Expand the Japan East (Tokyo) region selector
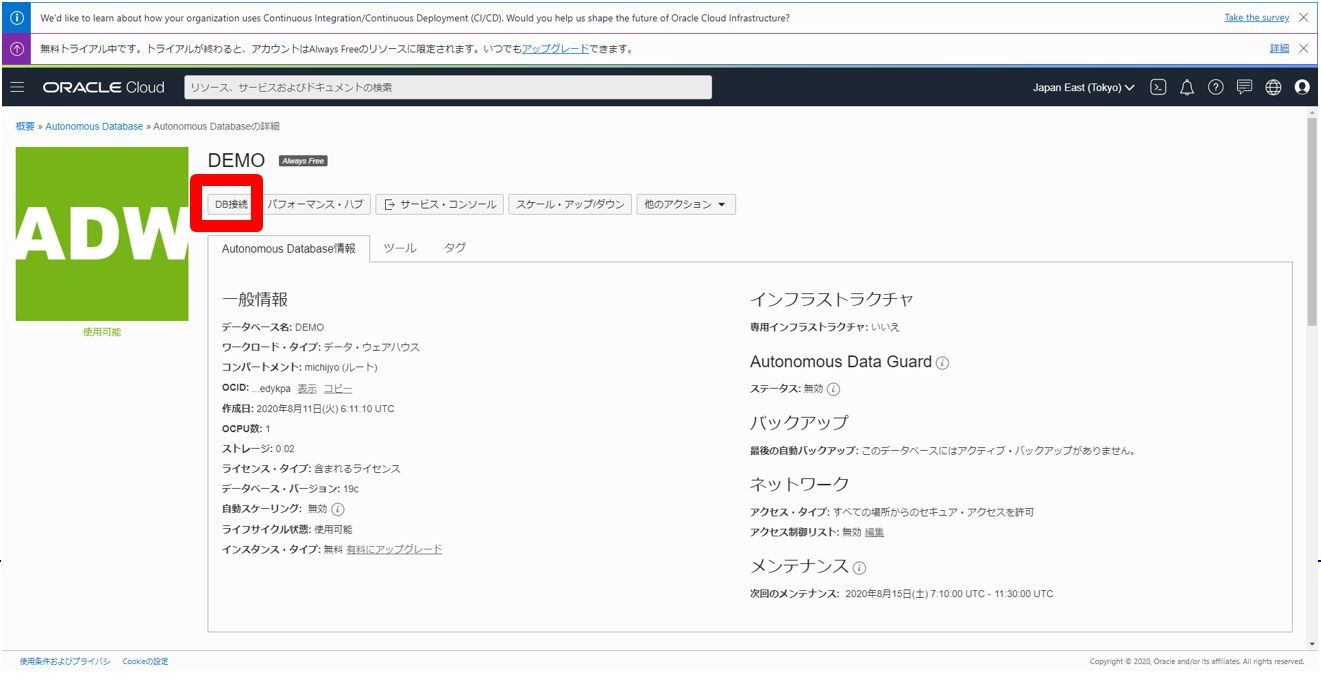The width and height of the screenshot is (1321, 685). (x=1083, y=87)
